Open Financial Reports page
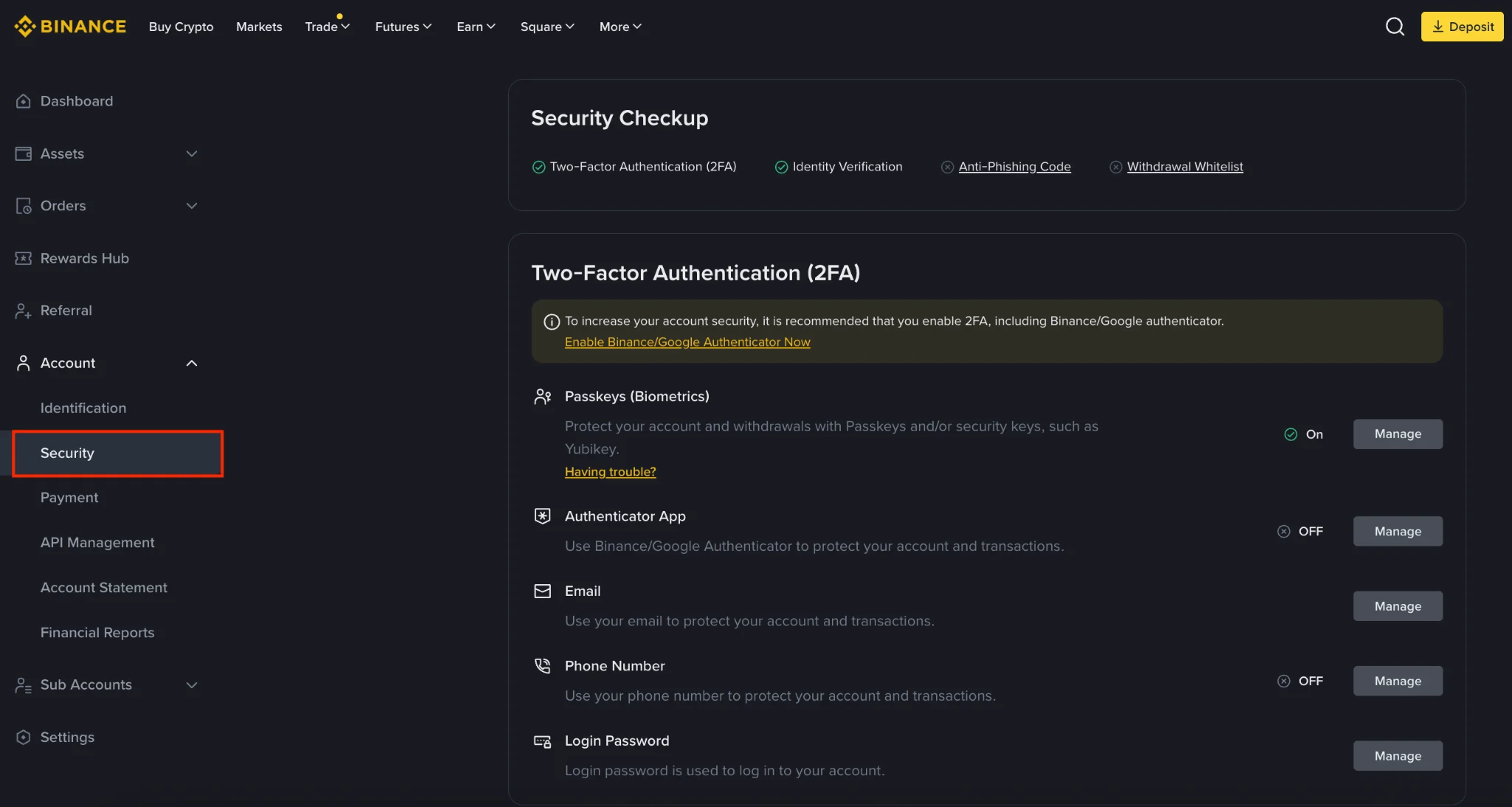 (x=97, y=633)
